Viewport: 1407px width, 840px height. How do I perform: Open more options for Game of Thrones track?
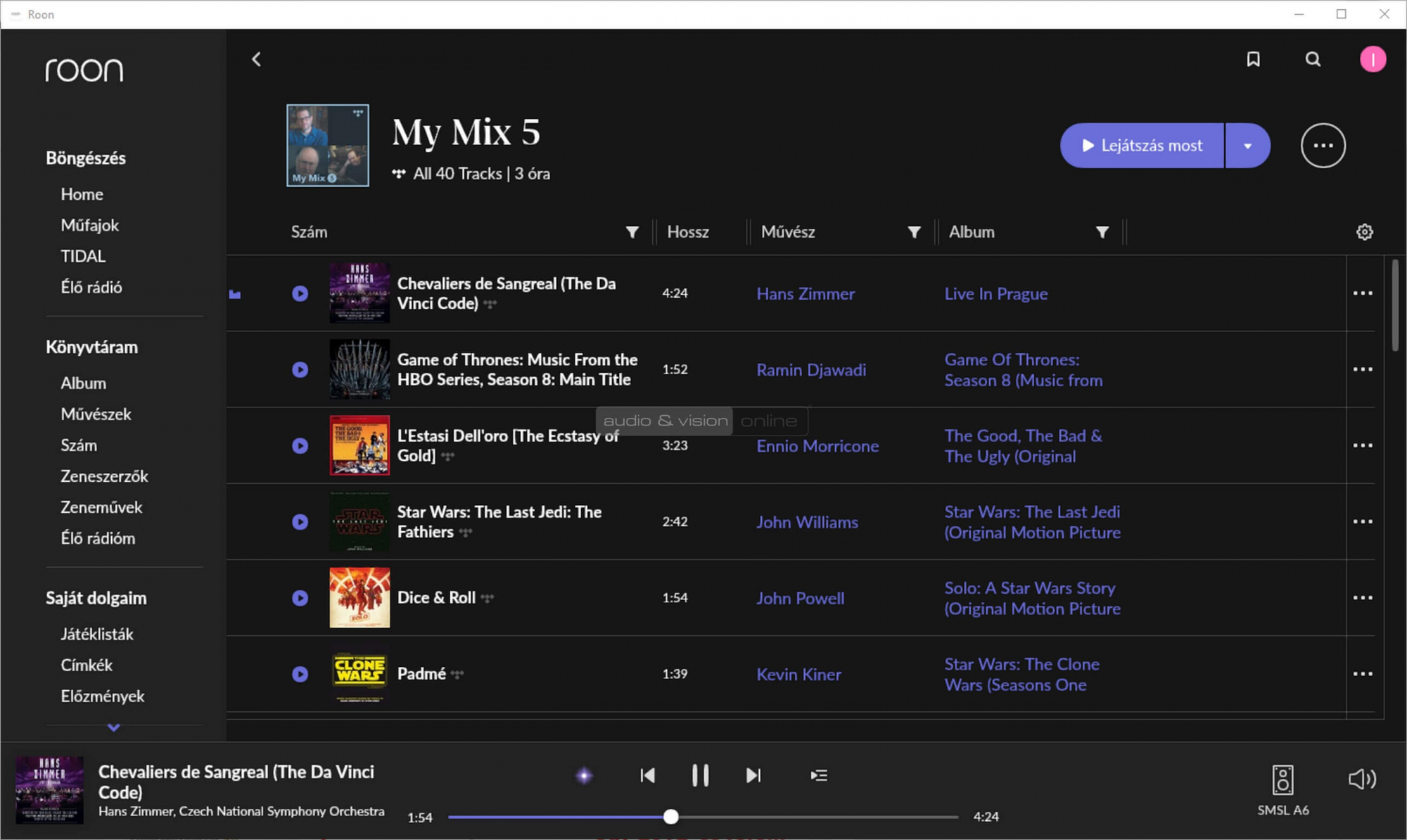(x=1363, y=369)
